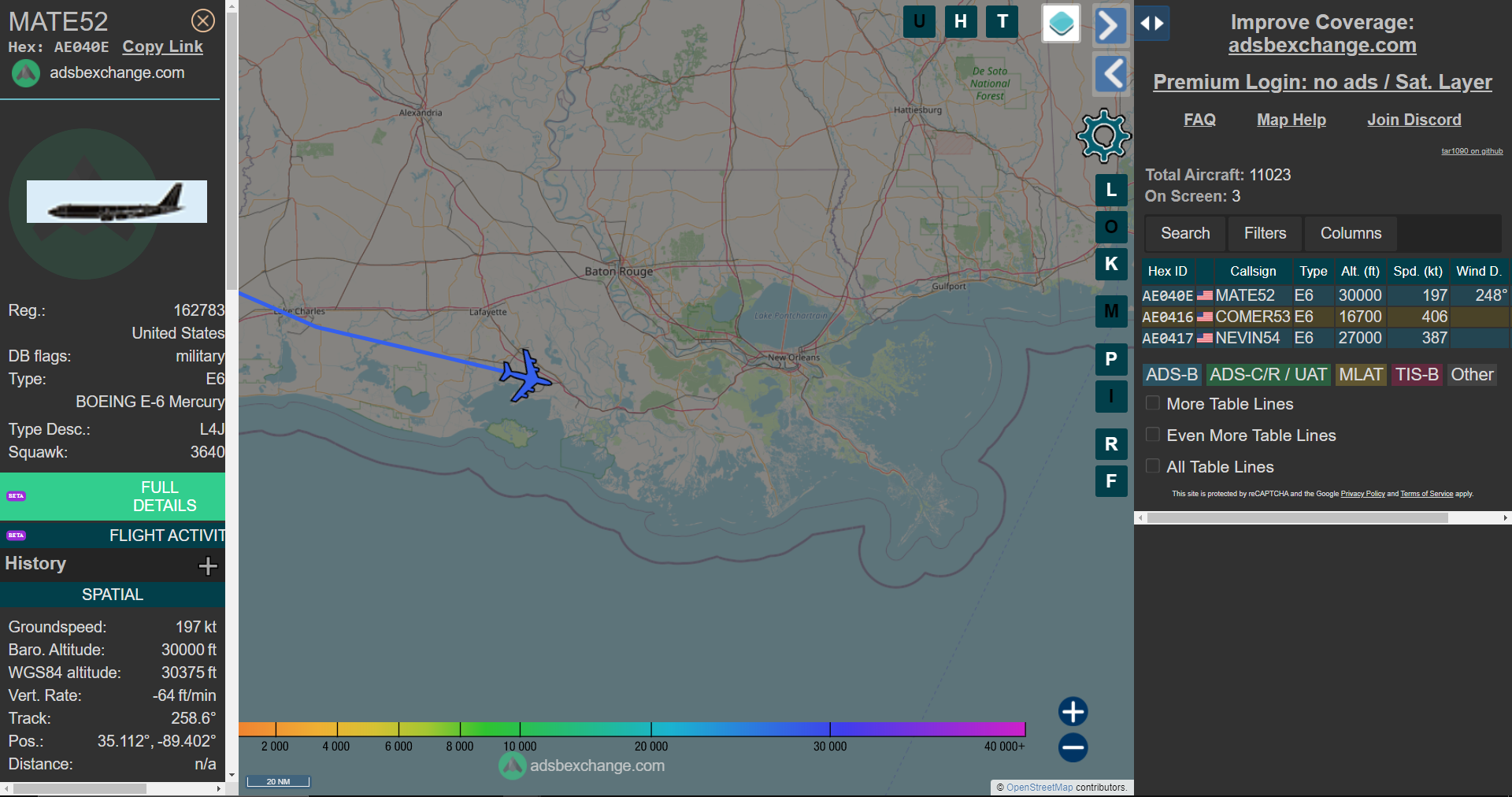
Task: Click info panel vertical scrollbar
Action: pos(232,150)
